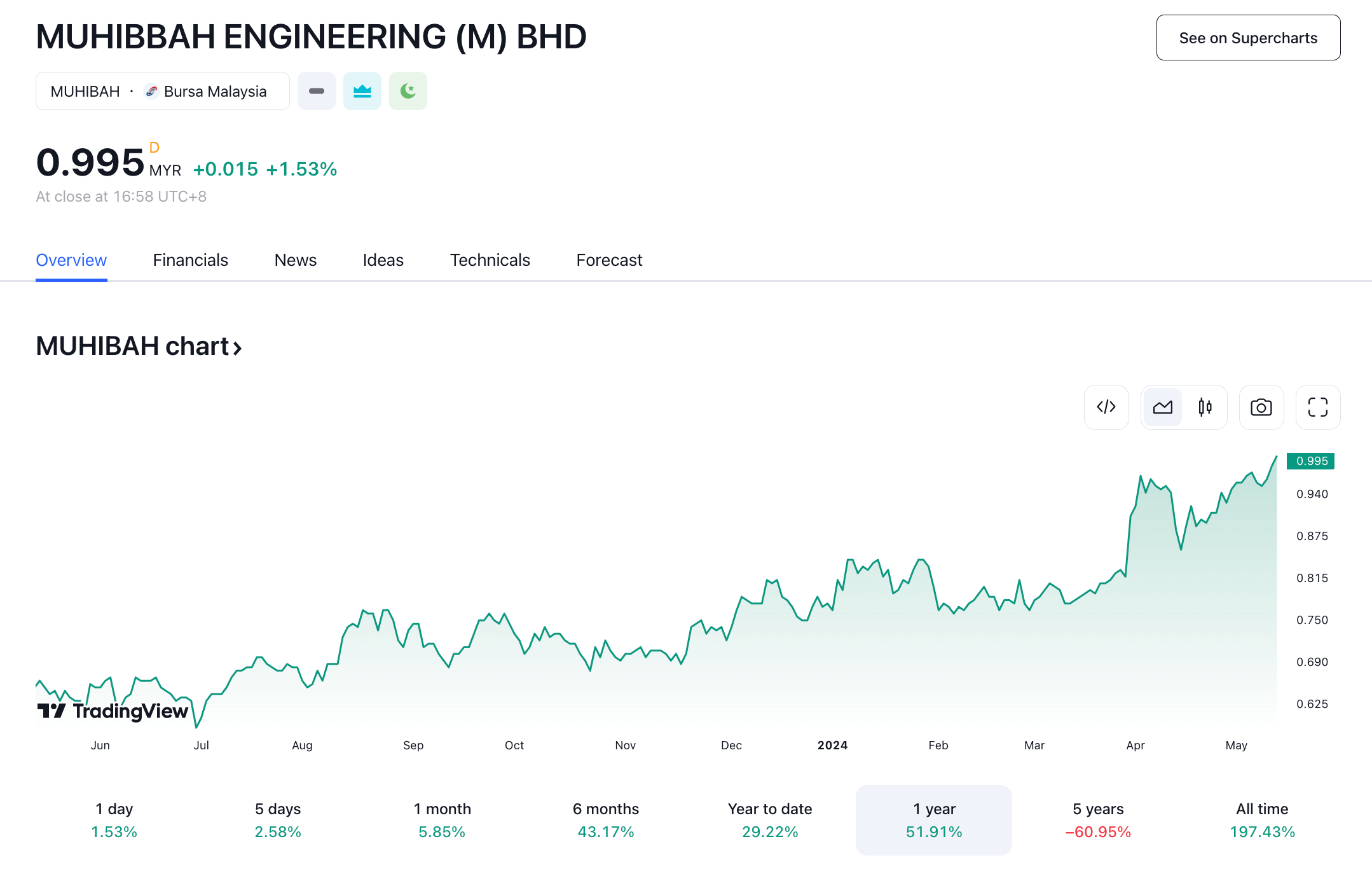Click the gray dash badge icon
The image size is (1372, 874).
coord(317,91)
